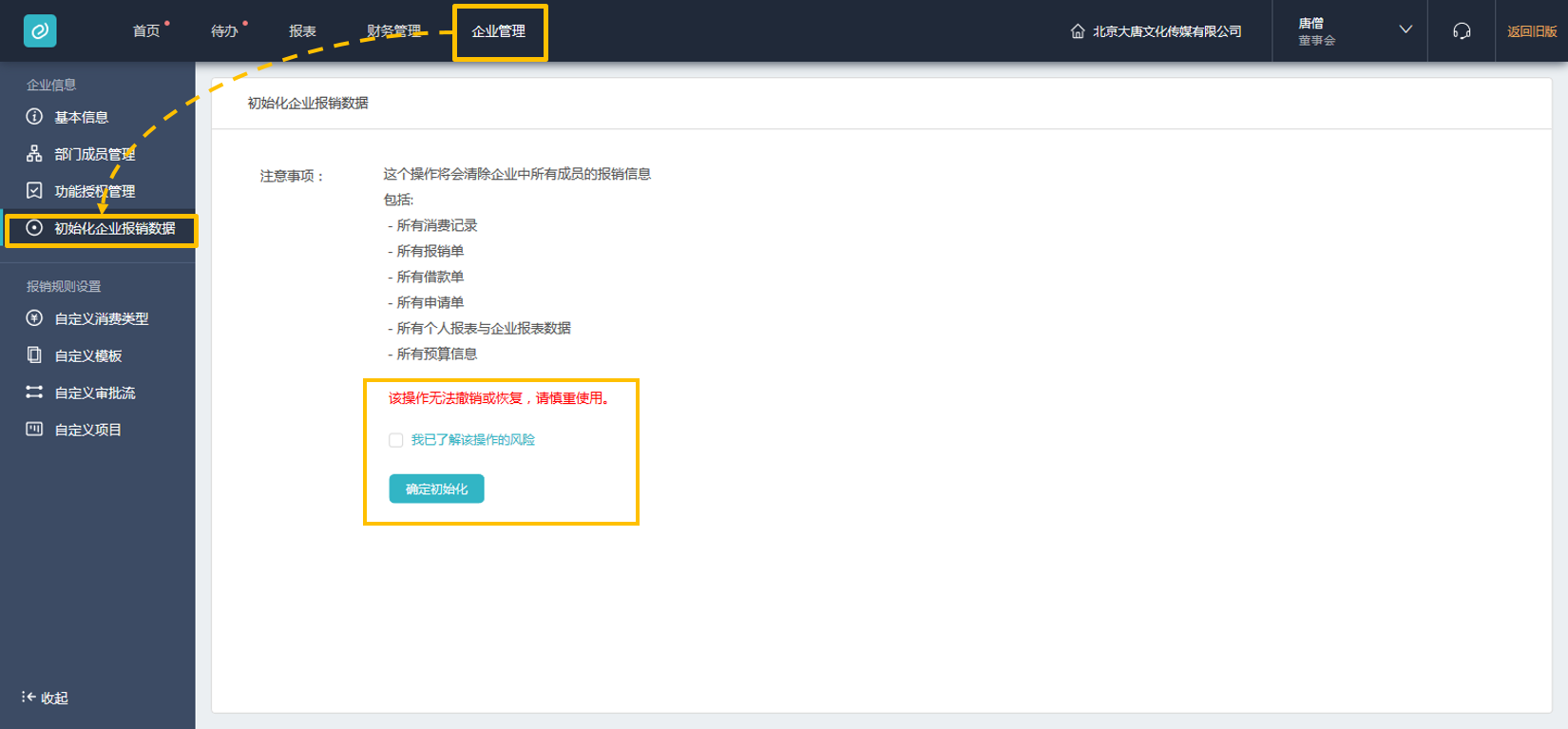Screen dimensions: 1568x729
Task: Open the 企业管理 tab
Action: 499,31
